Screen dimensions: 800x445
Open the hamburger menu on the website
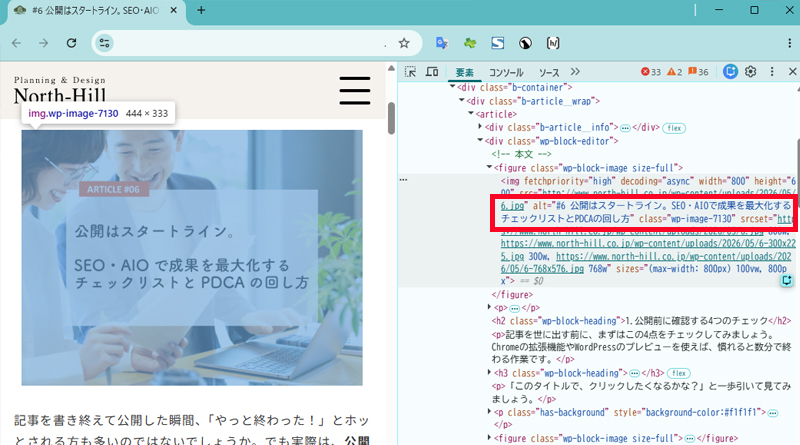pos(355,90)
